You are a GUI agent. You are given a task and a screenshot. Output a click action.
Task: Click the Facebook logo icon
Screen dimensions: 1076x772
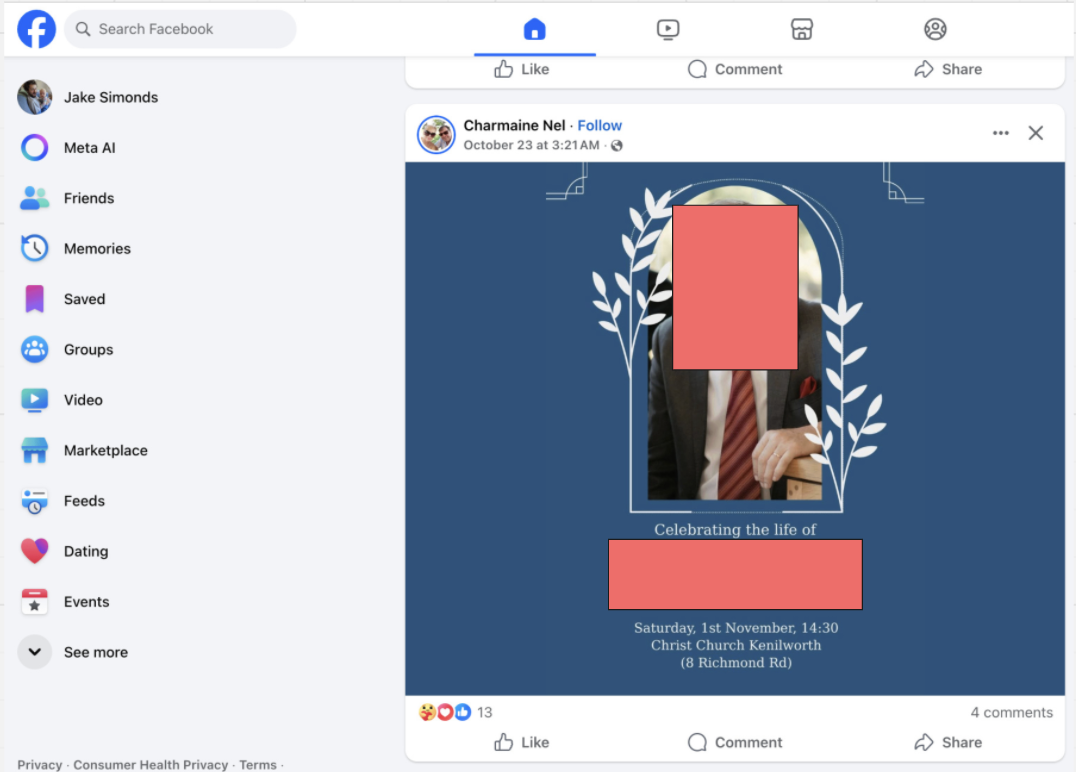coord(36,29)
